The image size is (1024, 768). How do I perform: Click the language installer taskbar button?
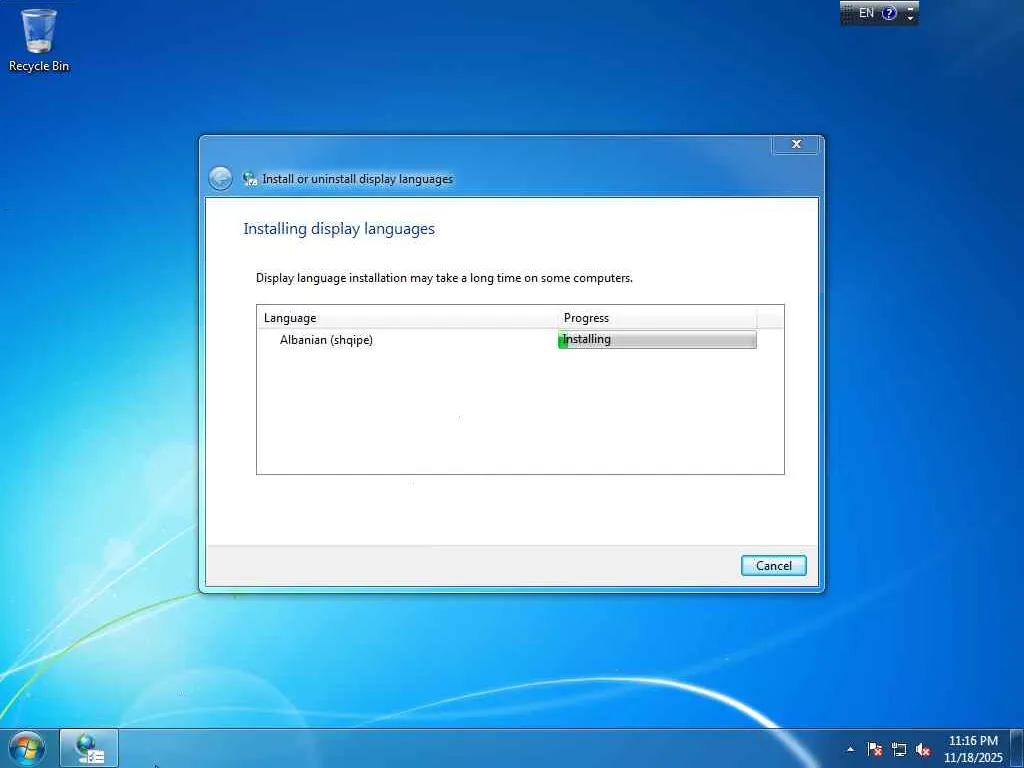coord(89,748)
